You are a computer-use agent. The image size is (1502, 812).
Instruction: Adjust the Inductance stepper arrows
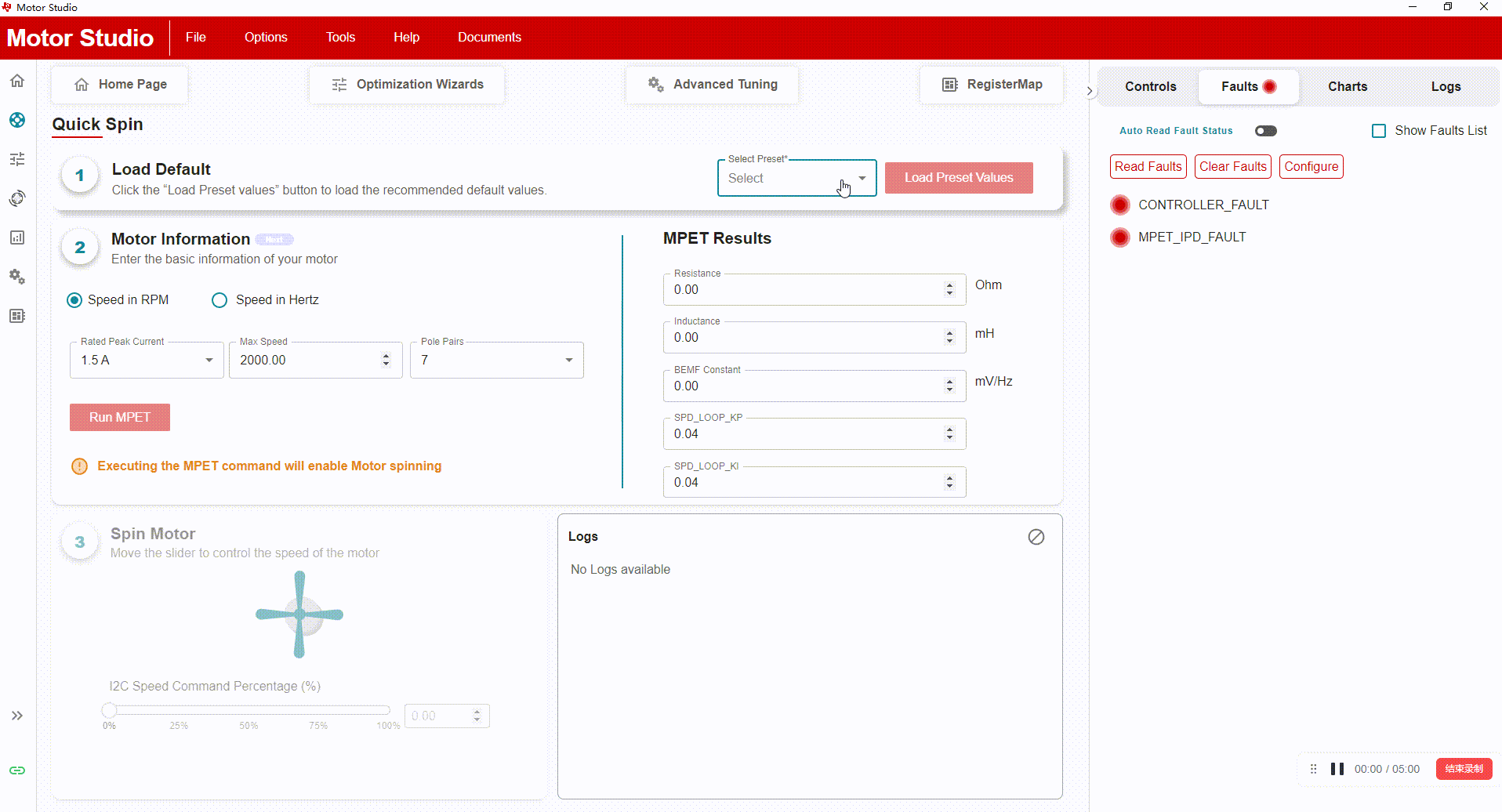point(949,337)
